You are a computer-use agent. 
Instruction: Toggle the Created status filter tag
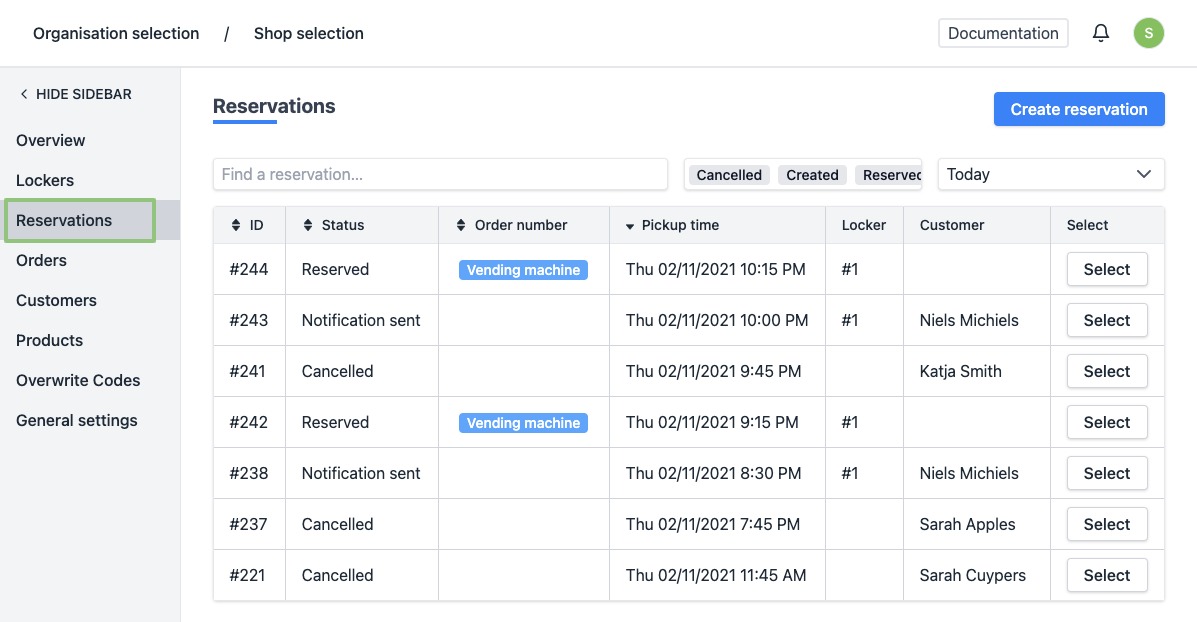point(812,175)
